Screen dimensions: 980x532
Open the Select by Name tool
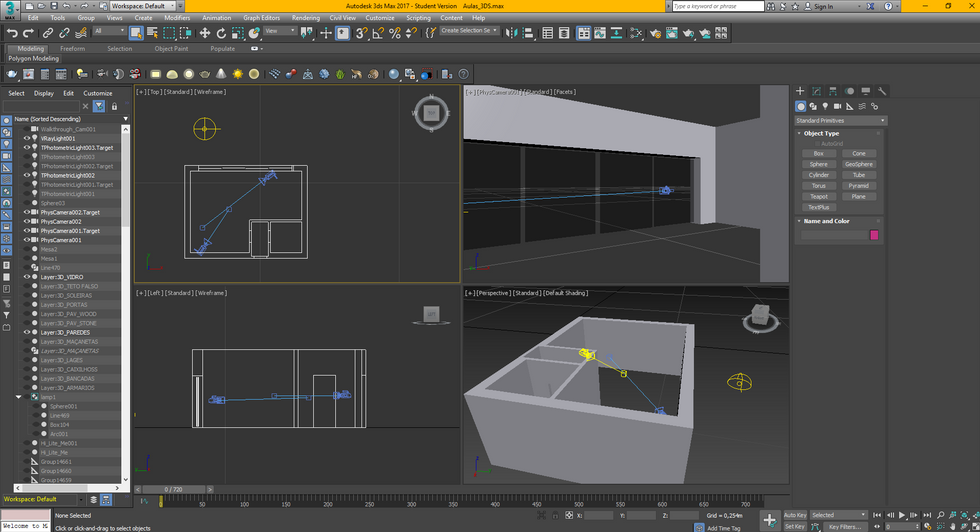[152, 33]
